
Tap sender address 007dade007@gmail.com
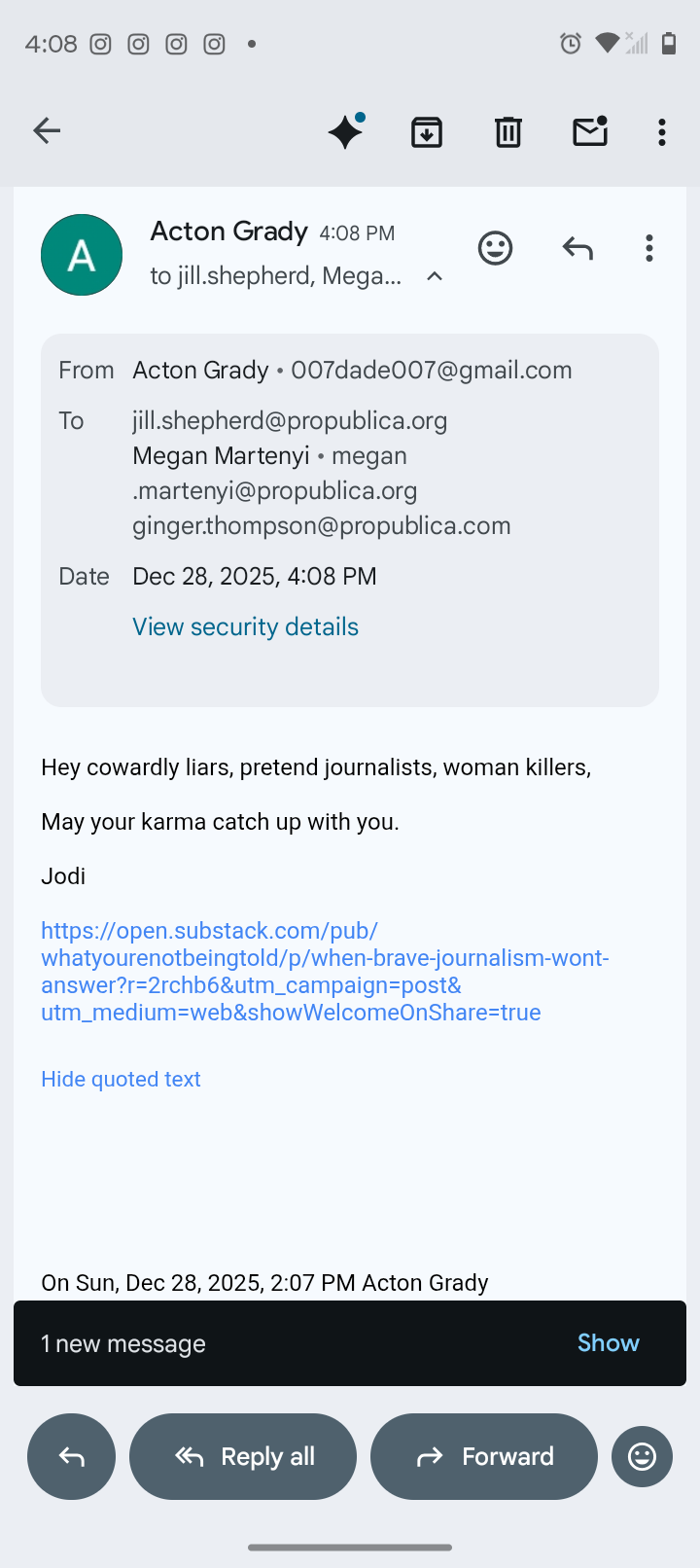(432, 370)
